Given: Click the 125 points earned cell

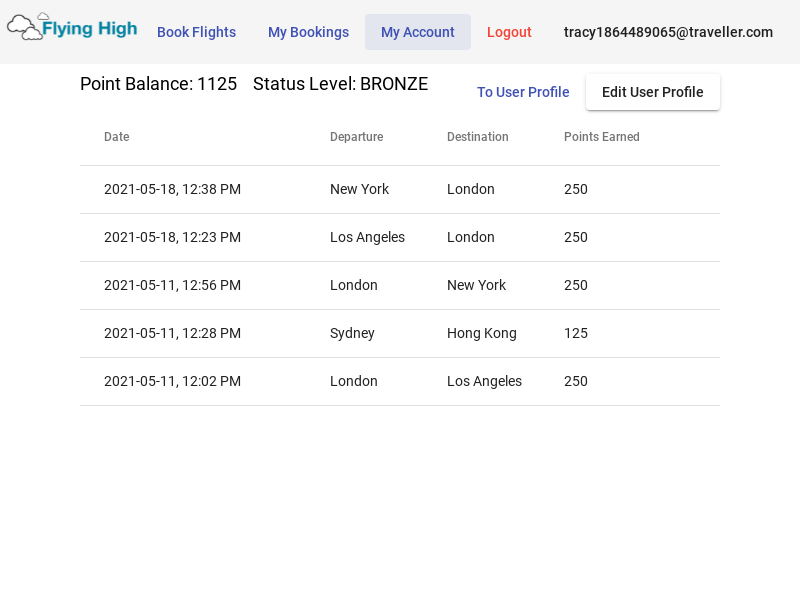Looking at the screenshot, I should [576, 333].
